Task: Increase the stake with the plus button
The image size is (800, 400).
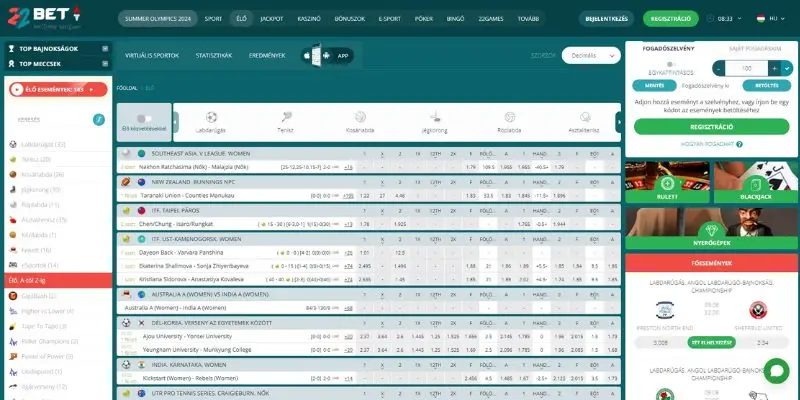Action: pos(774,68)
